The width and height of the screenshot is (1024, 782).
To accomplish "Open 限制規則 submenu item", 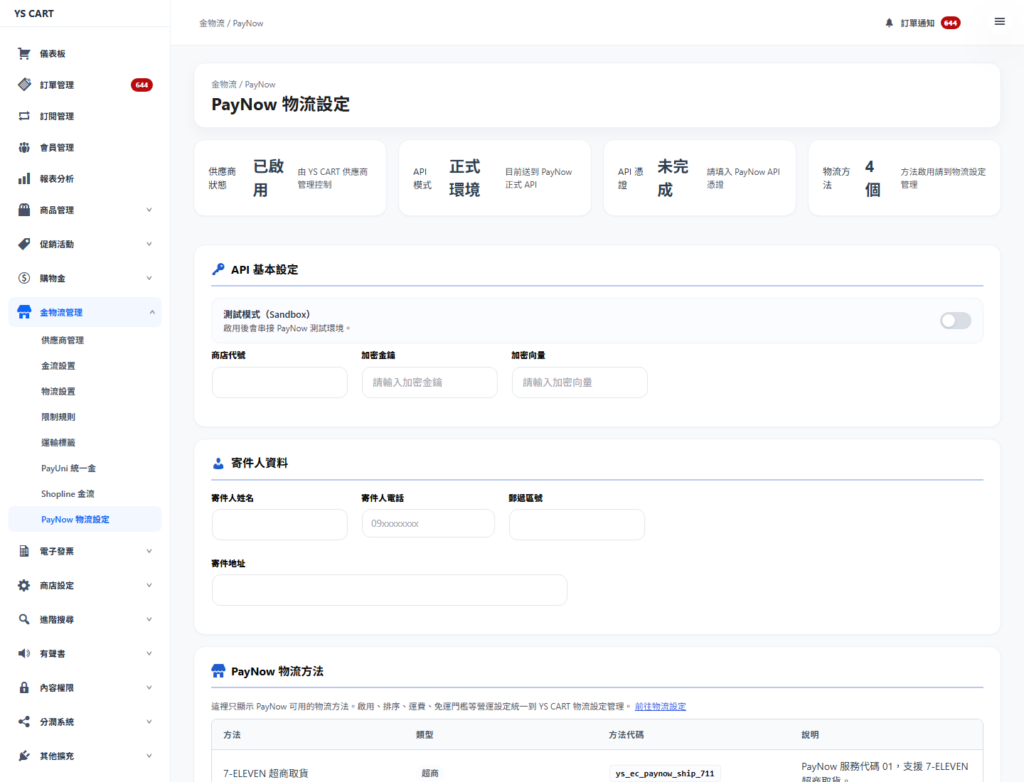I will (x=58, y=417).
